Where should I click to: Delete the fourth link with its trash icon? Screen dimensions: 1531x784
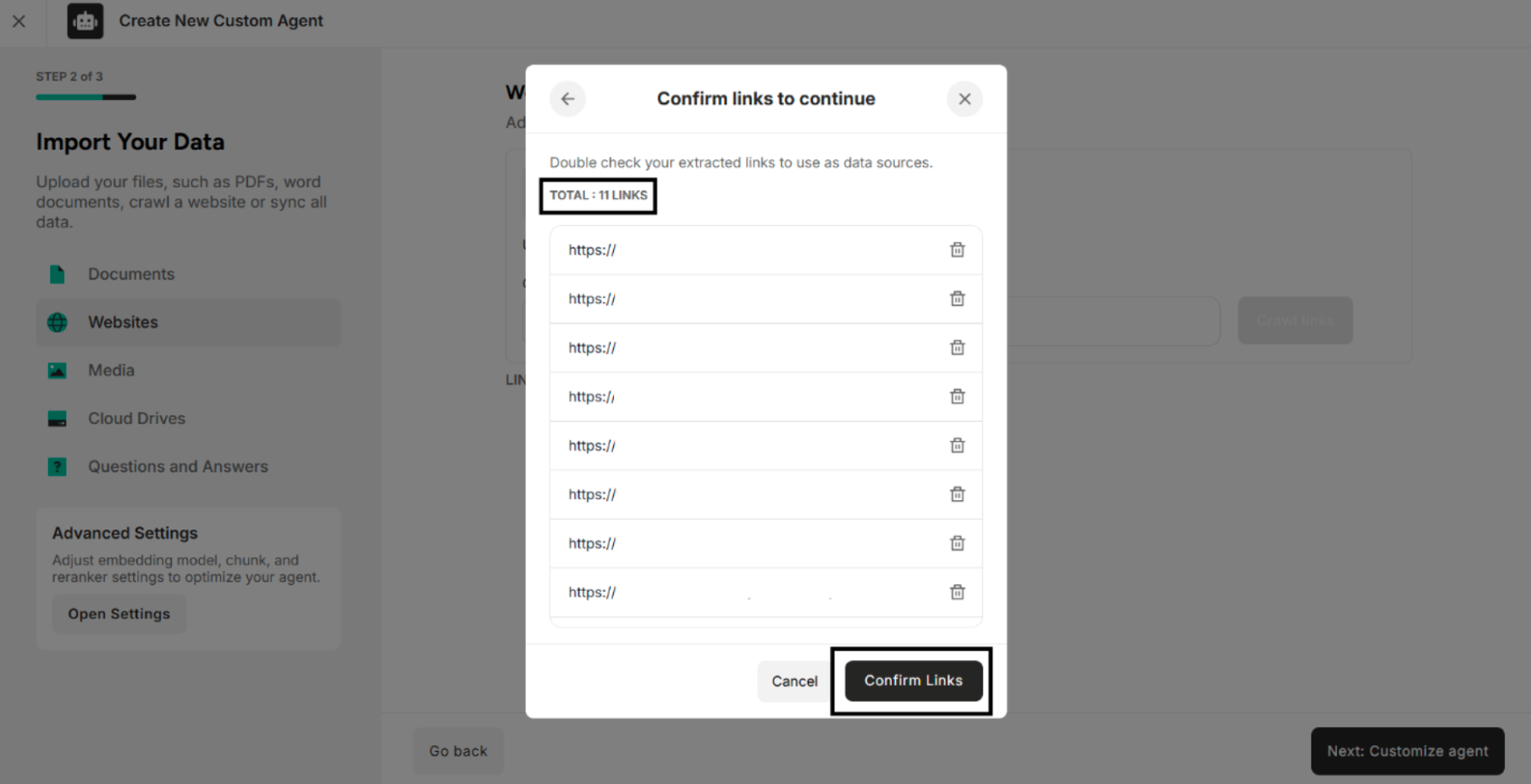957,397
